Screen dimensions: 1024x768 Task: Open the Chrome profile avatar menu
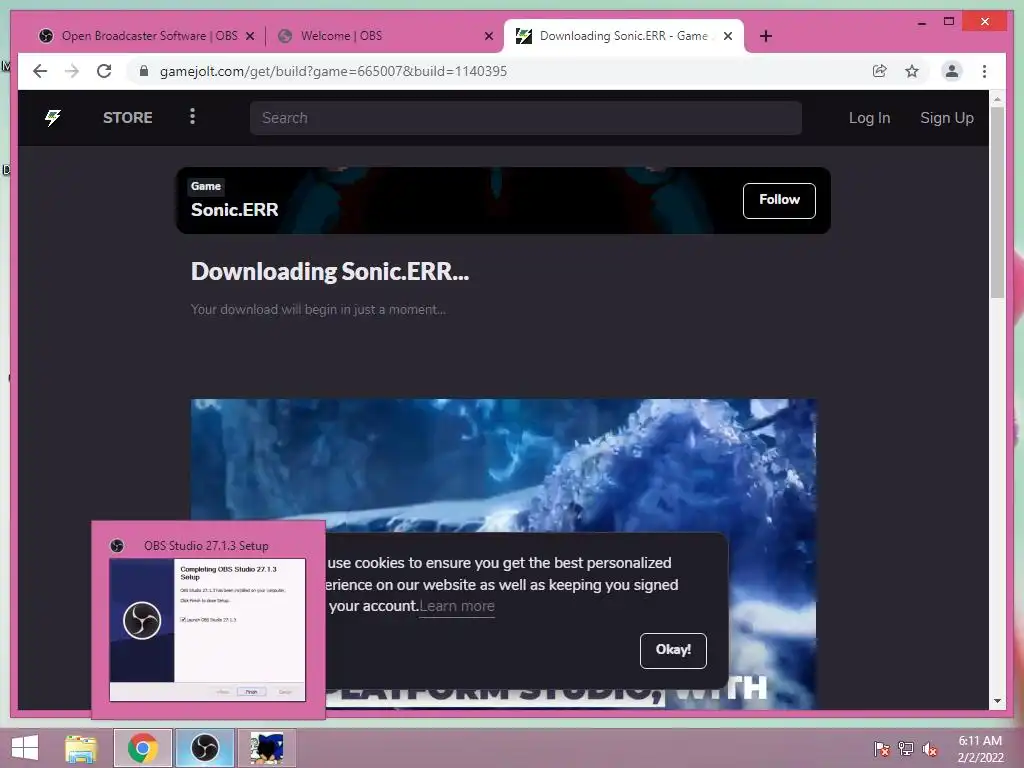tap(952, 71)
